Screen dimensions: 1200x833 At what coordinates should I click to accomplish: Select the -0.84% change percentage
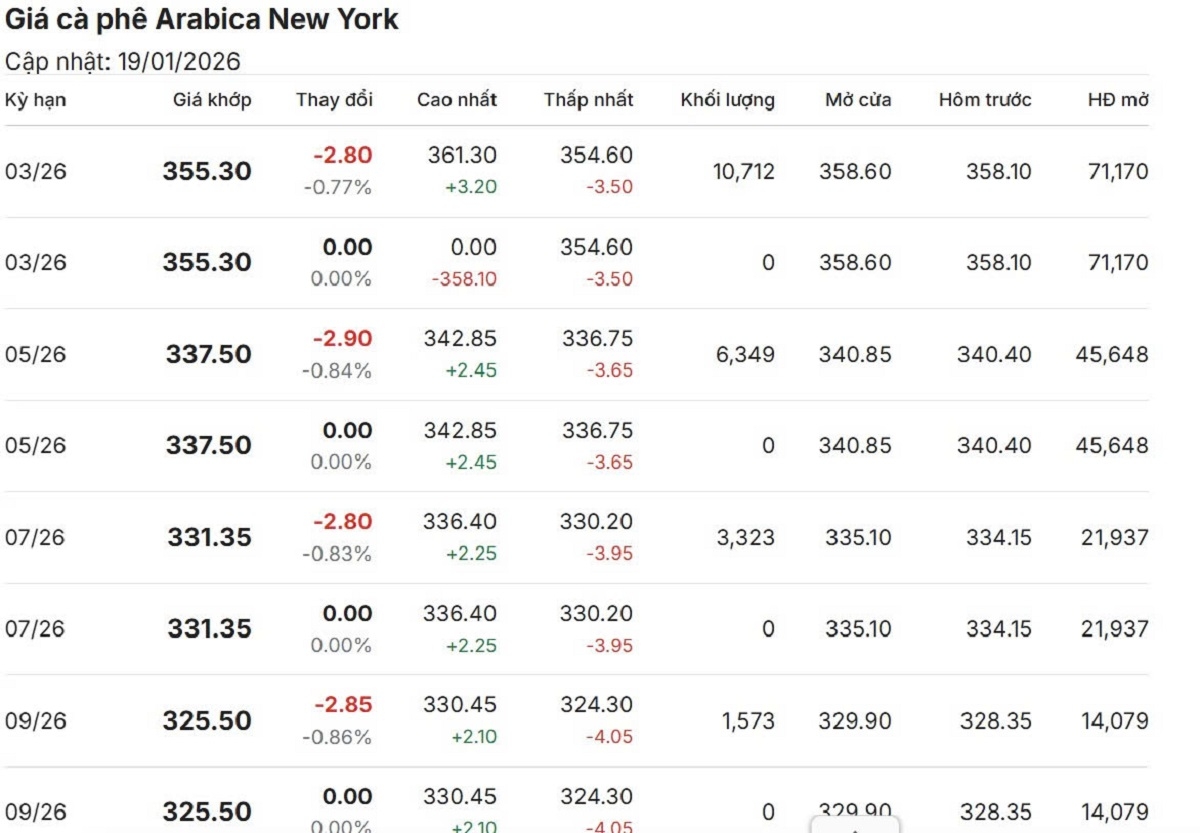click(337, 371)
